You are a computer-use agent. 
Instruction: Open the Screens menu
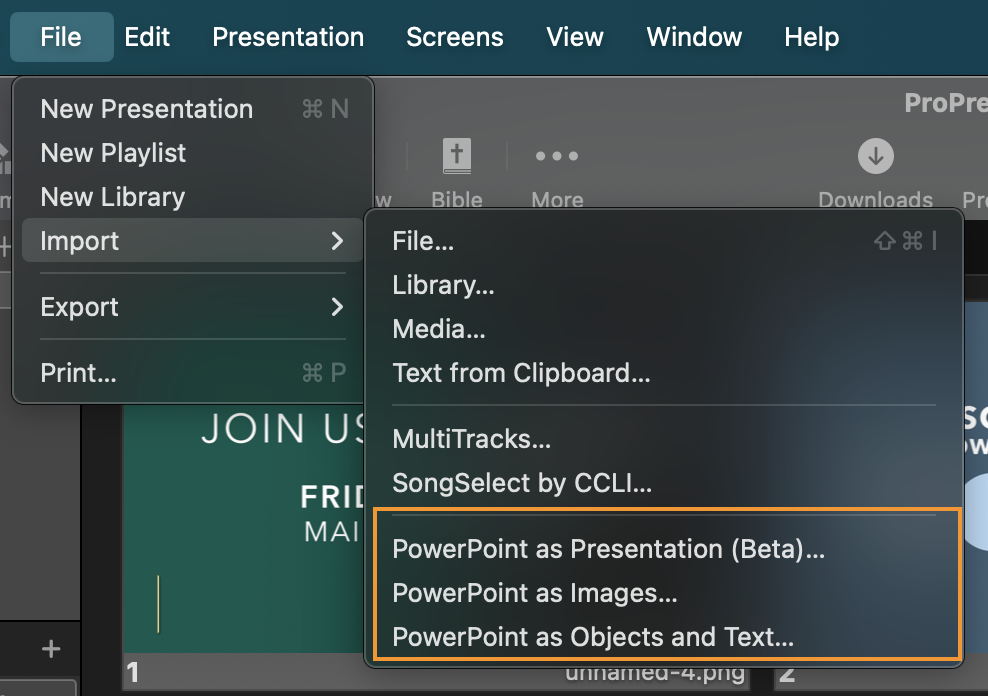pyautogui.click(x=455, y=37)
